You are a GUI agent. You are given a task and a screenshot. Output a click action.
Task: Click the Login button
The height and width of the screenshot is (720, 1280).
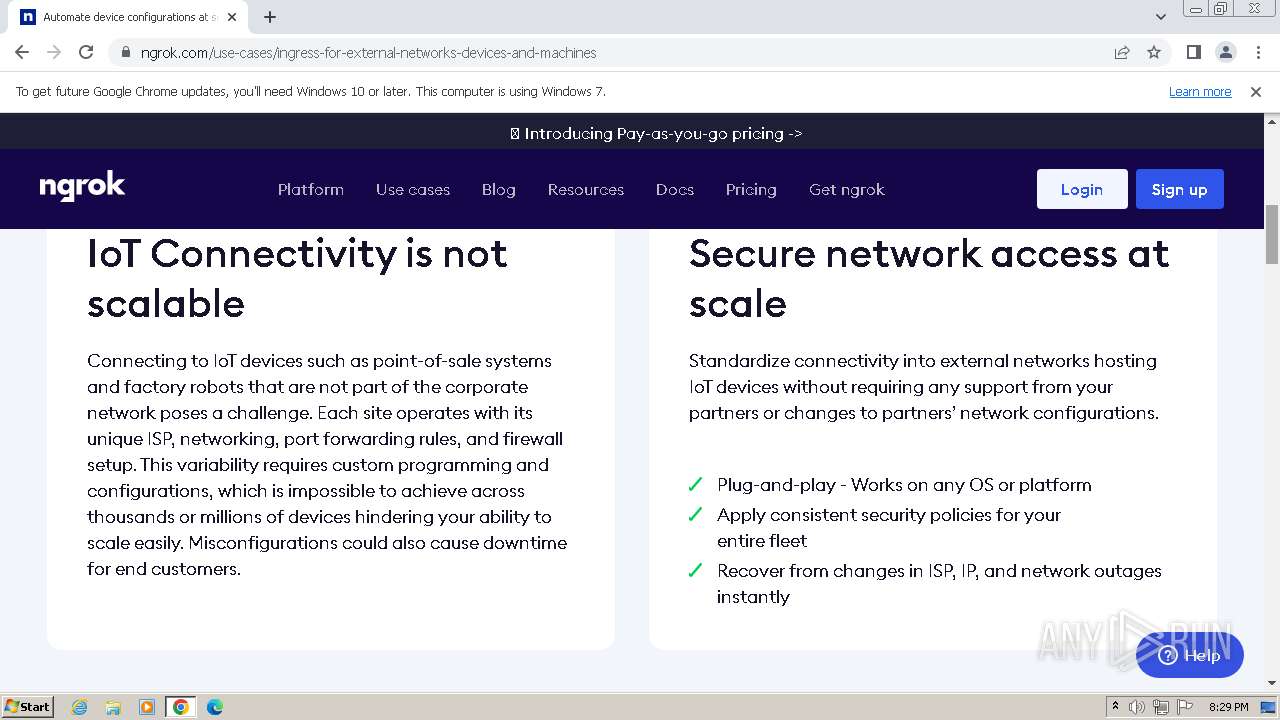tap(1081, 189)
